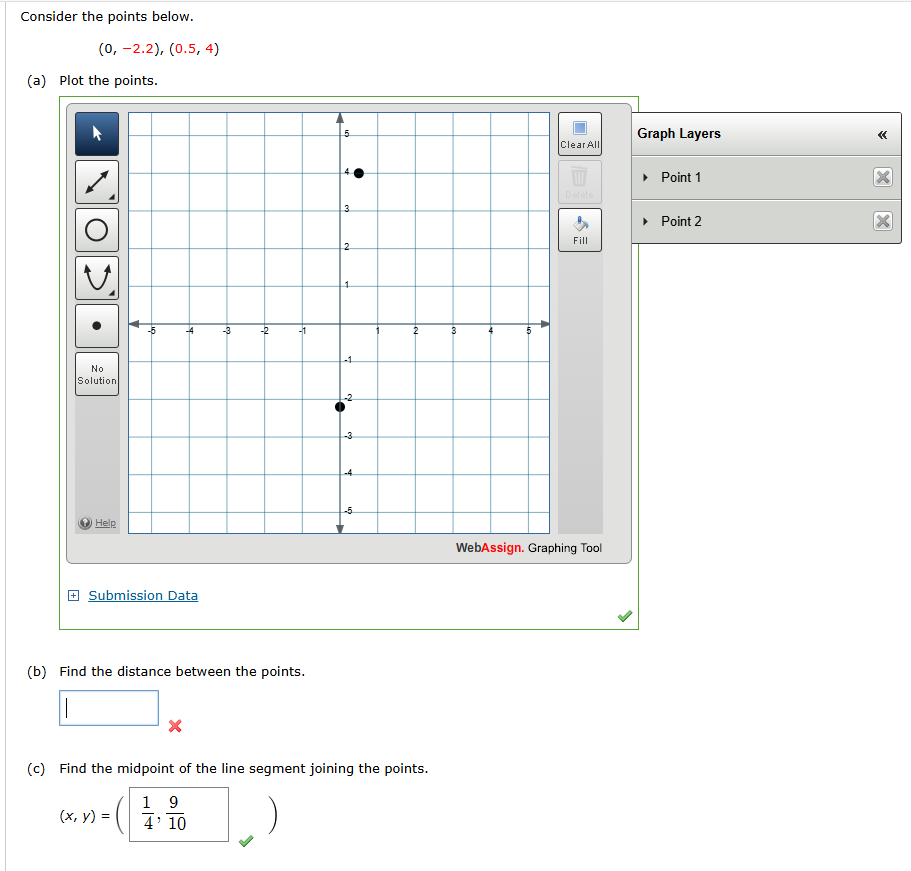Screen dimensions: 911x871
Task: Select the parabola drawing tool
Action: point(96,277)
